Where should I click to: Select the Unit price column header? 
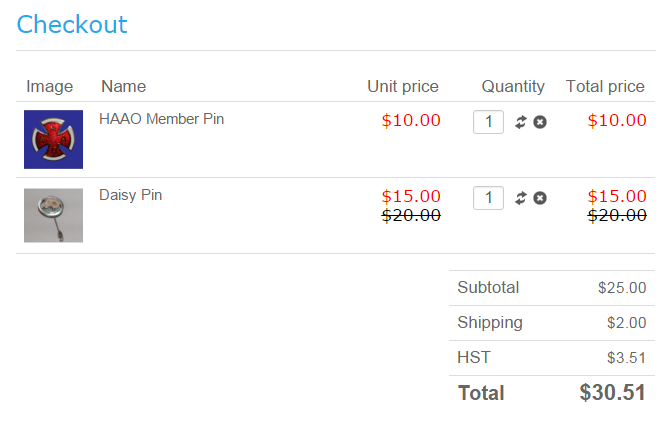402,87
